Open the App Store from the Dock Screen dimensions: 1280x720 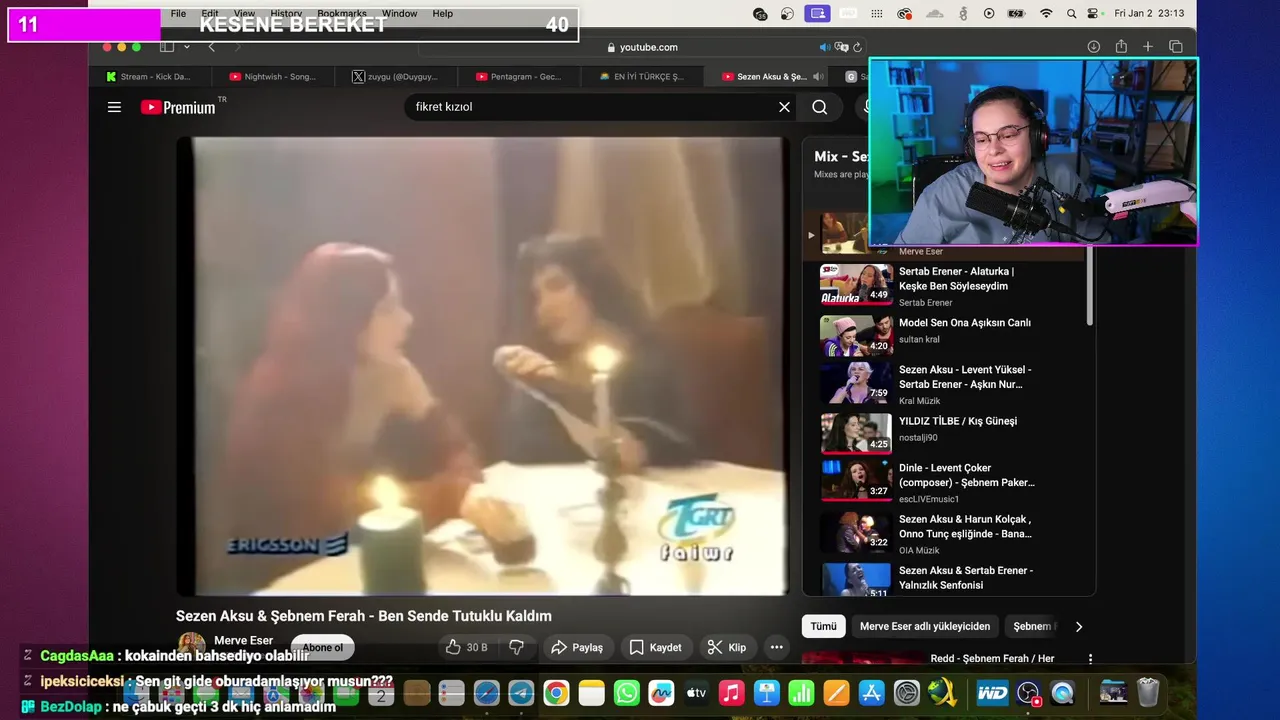tap(871, 693)
